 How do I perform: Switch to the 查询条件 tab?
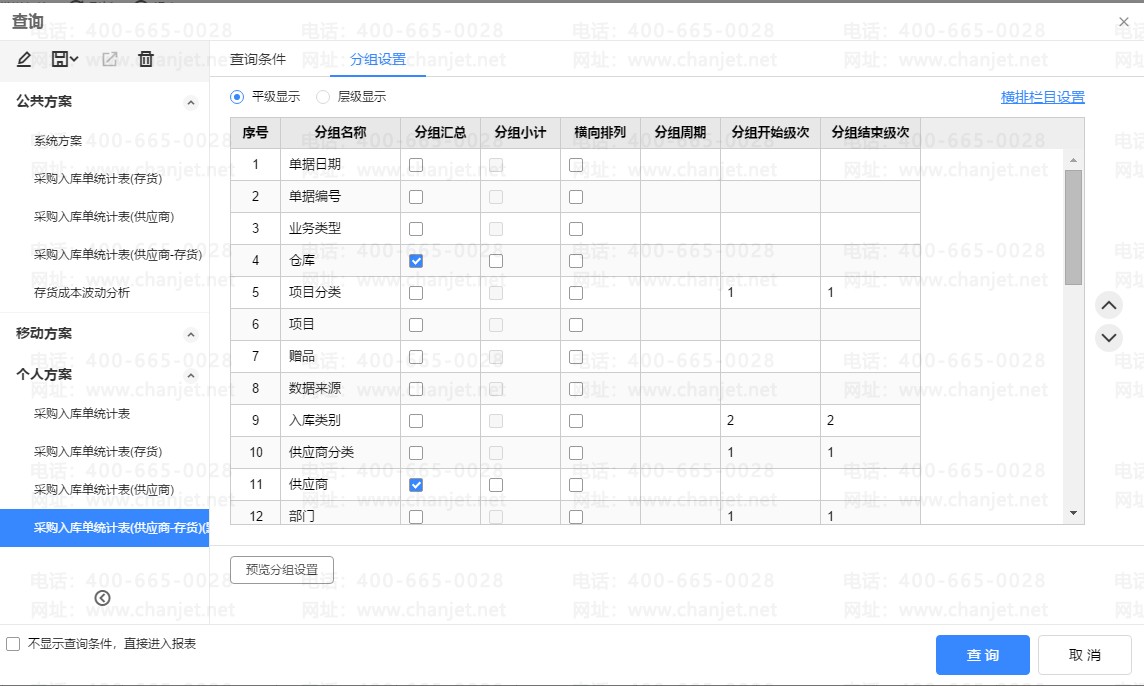258,60
